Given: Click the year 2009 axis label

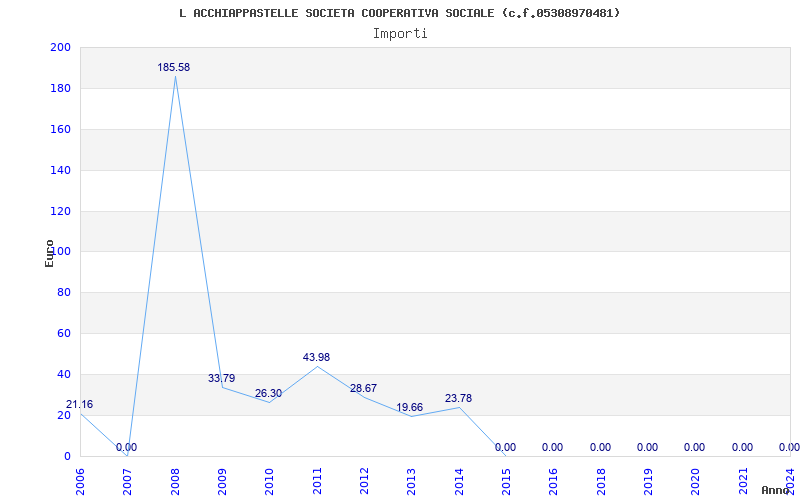Looking at the screenshot, I should (x=222, y=481).
